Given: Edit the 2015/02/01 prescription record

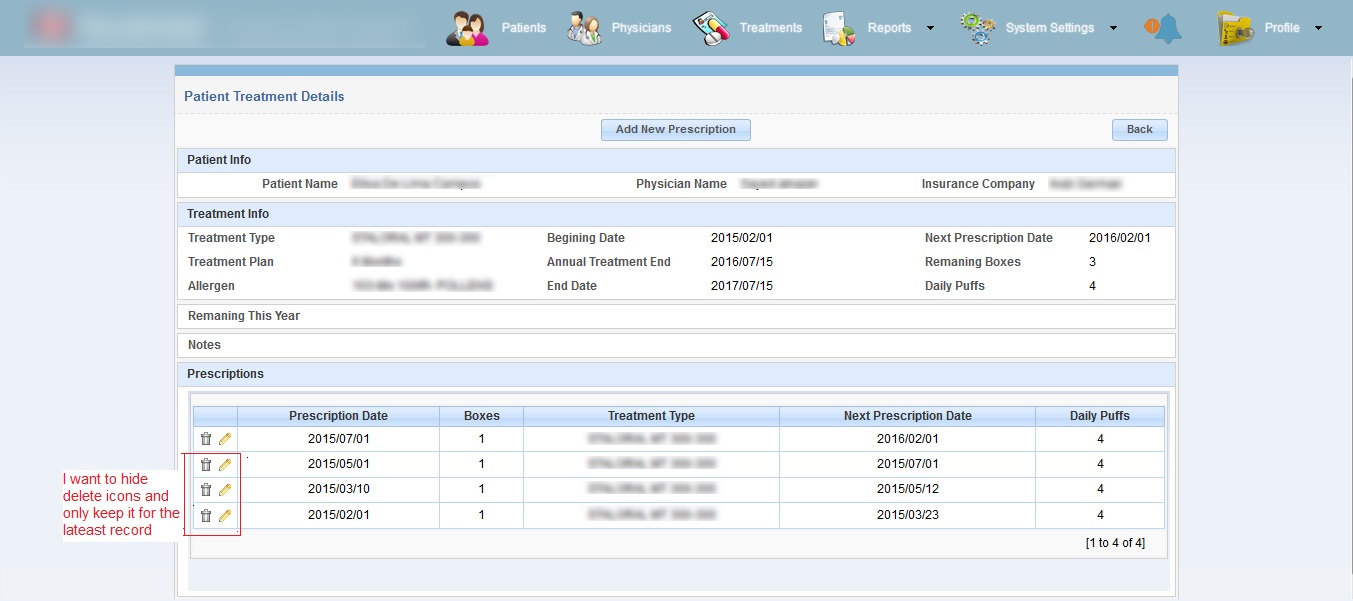Looking at the screenshot, I should 225,516.
